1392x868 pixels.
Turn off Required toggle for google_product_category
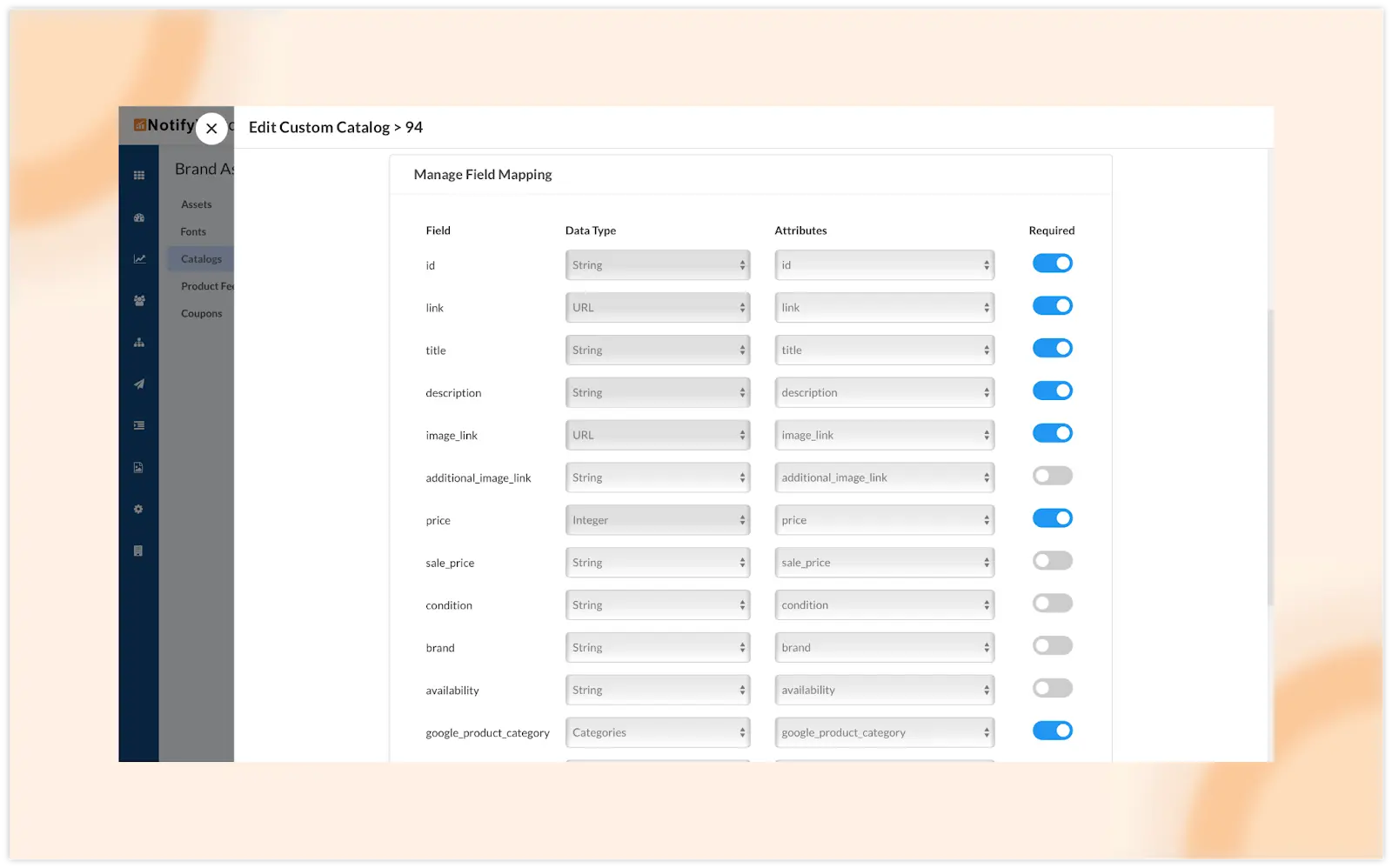point(1052,731)
